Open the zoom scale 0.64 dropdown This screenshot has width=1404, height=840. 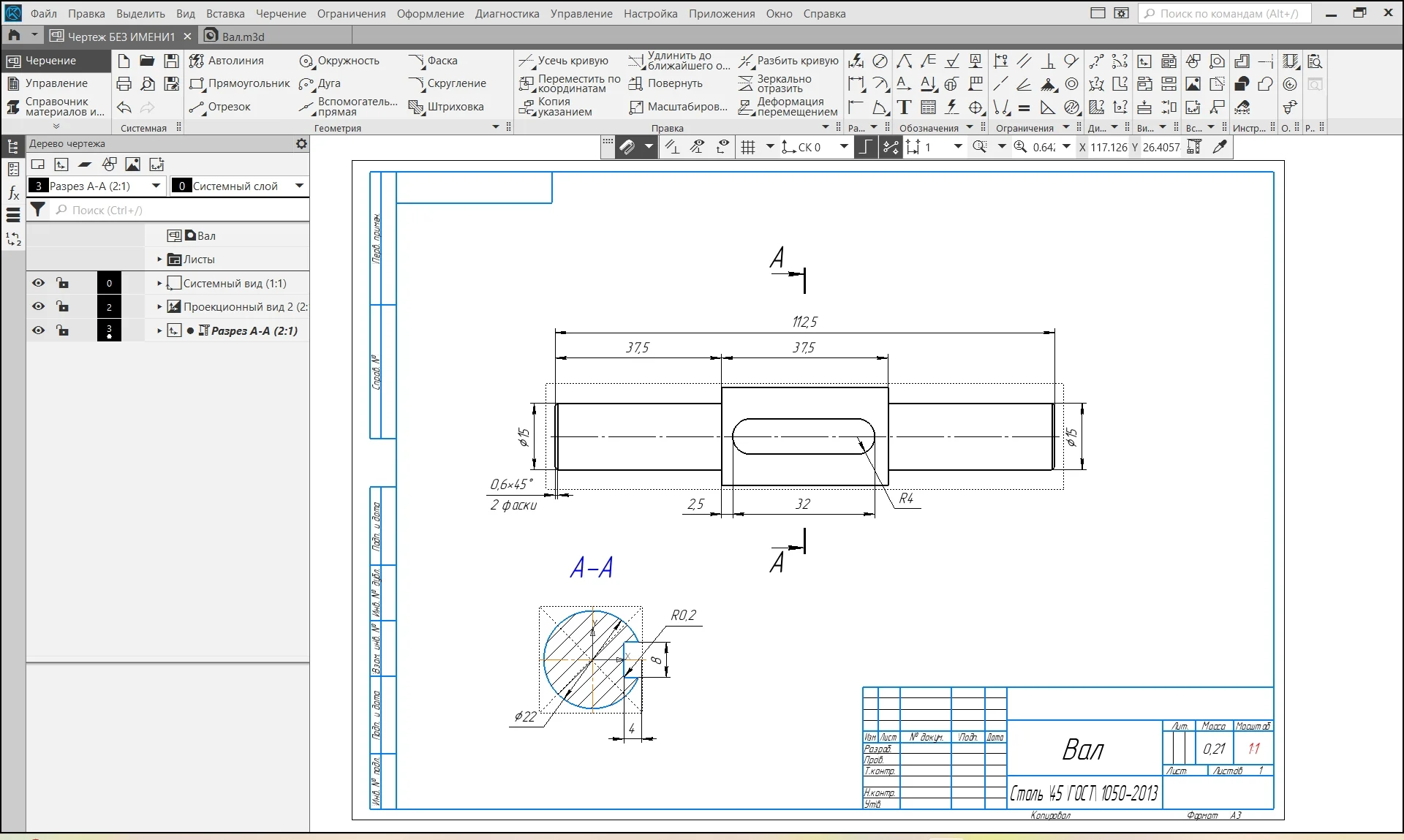click(x=1066, y=147)
